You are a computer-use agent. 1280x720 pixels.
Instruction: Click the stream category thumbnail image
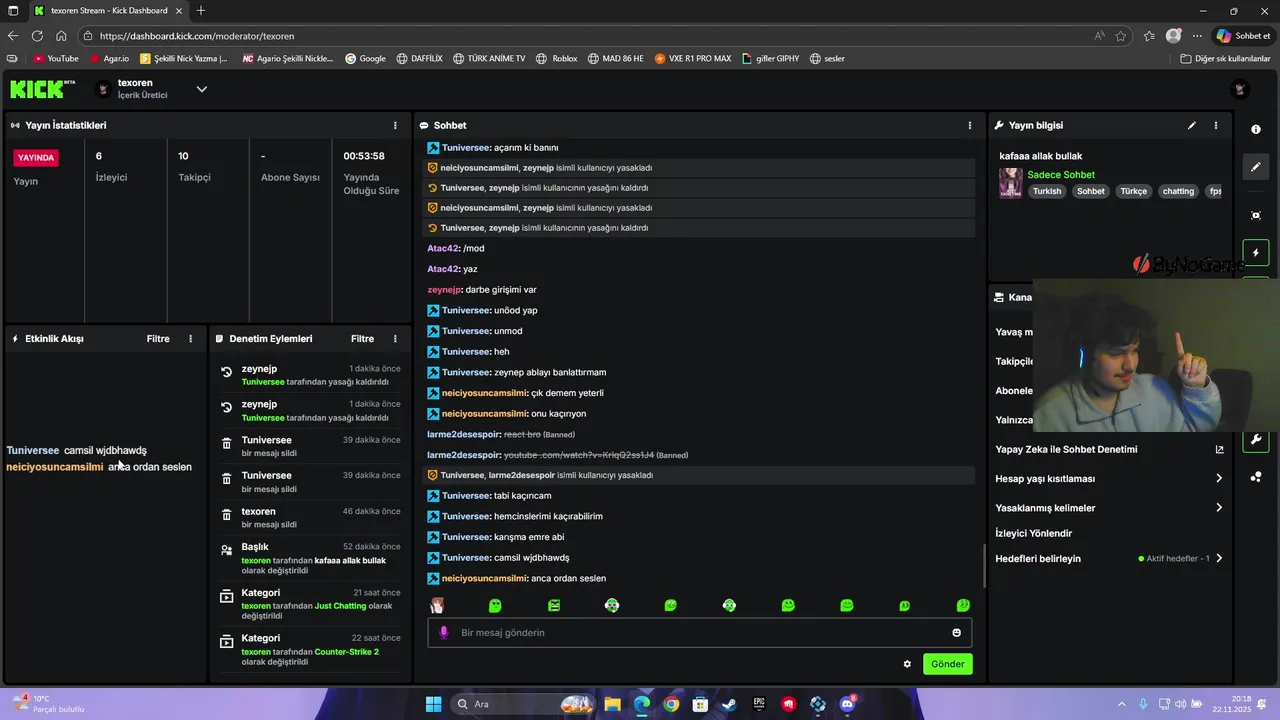[x=1010, y=183]
